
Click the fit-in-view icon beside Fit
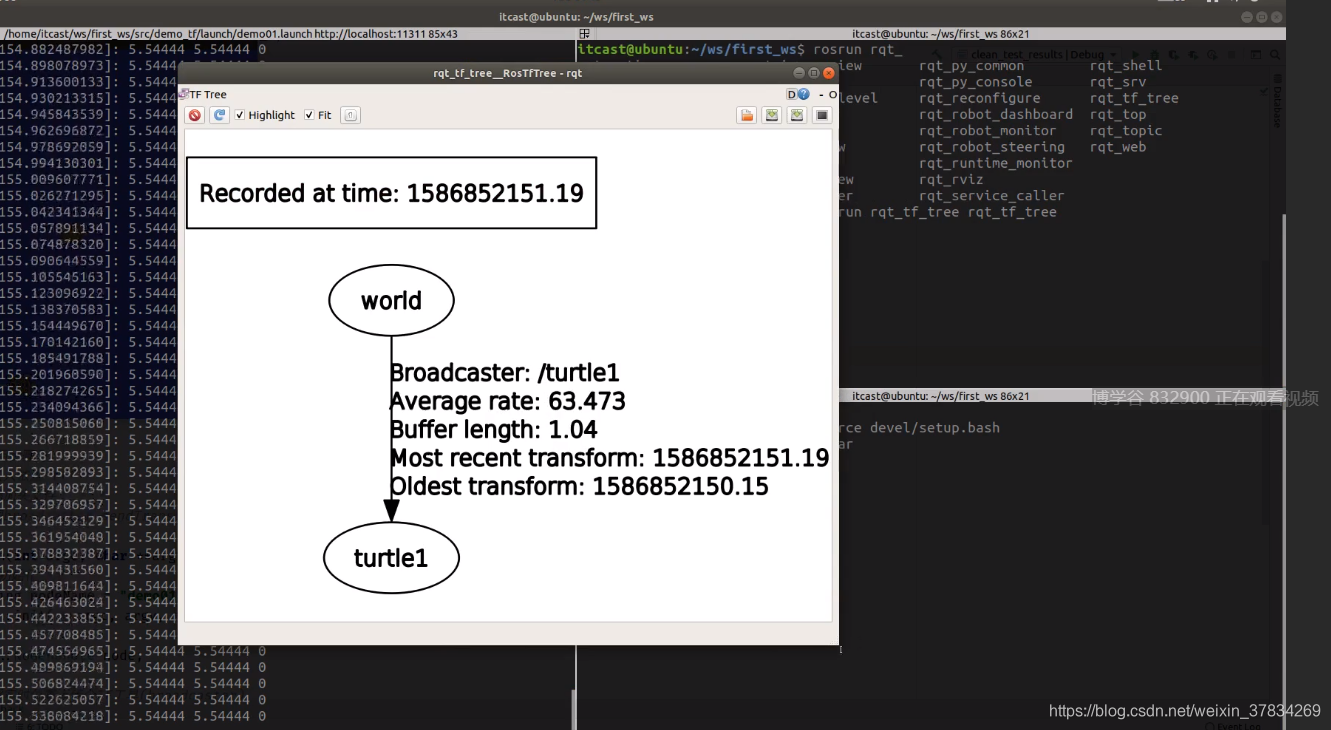[x=351, y=115]
